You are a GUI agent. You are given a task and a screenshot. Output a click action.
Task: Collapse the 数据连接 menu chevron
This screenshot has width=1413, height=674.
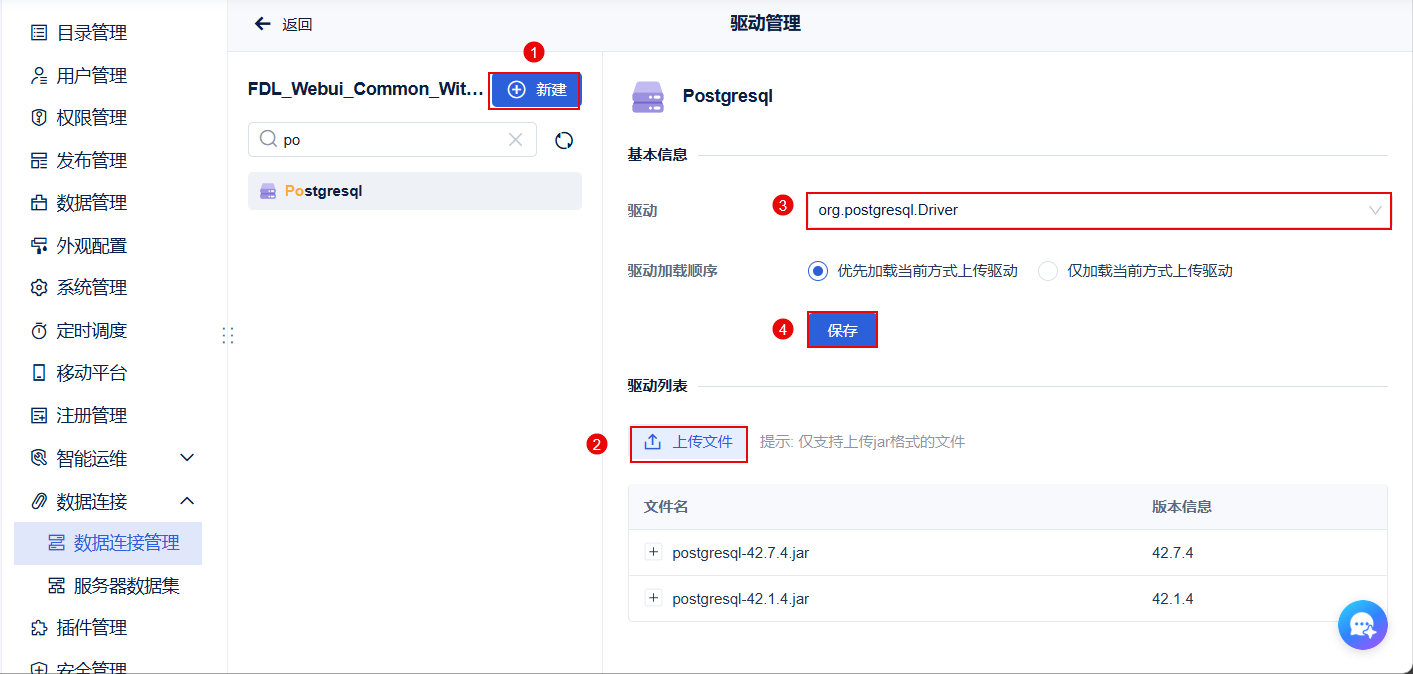click(x=187, y=501)
